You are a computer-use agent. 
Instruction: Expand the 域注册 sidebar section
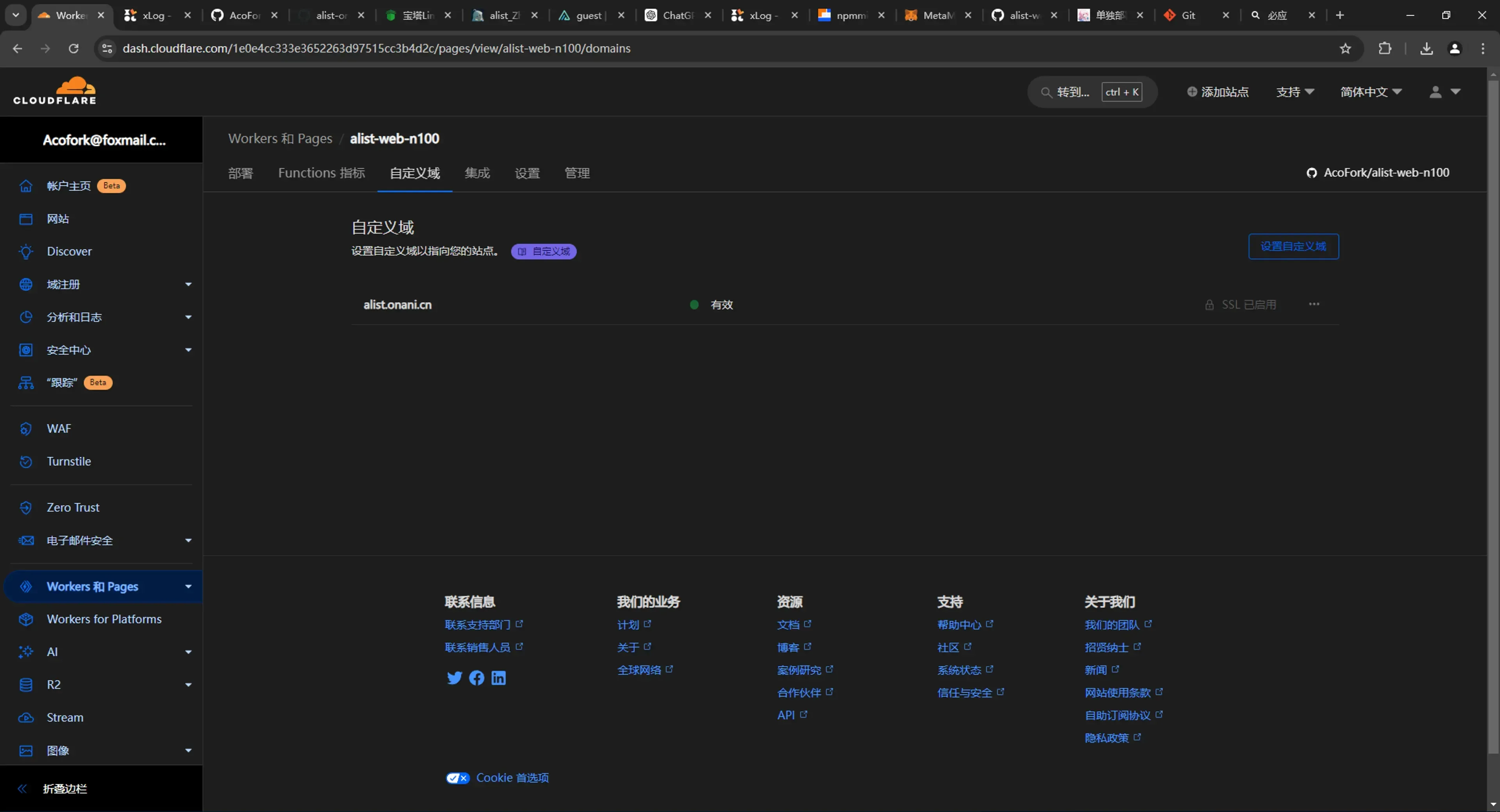pos(188,284)
